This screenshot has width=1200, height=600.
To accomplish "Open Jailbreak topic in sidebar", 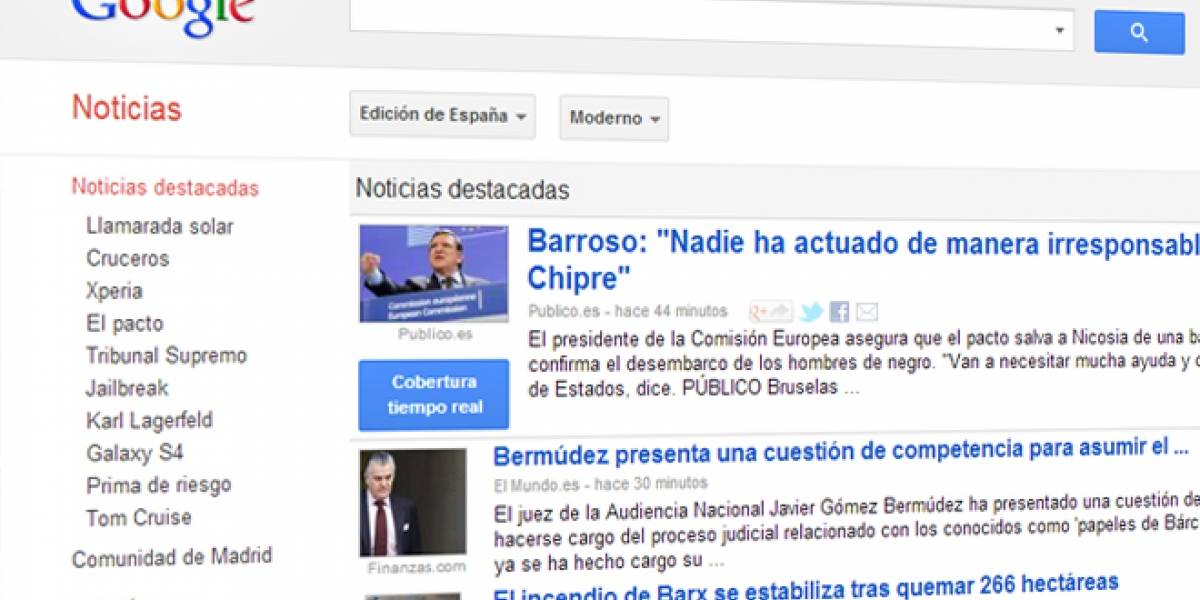I will 127,388.
